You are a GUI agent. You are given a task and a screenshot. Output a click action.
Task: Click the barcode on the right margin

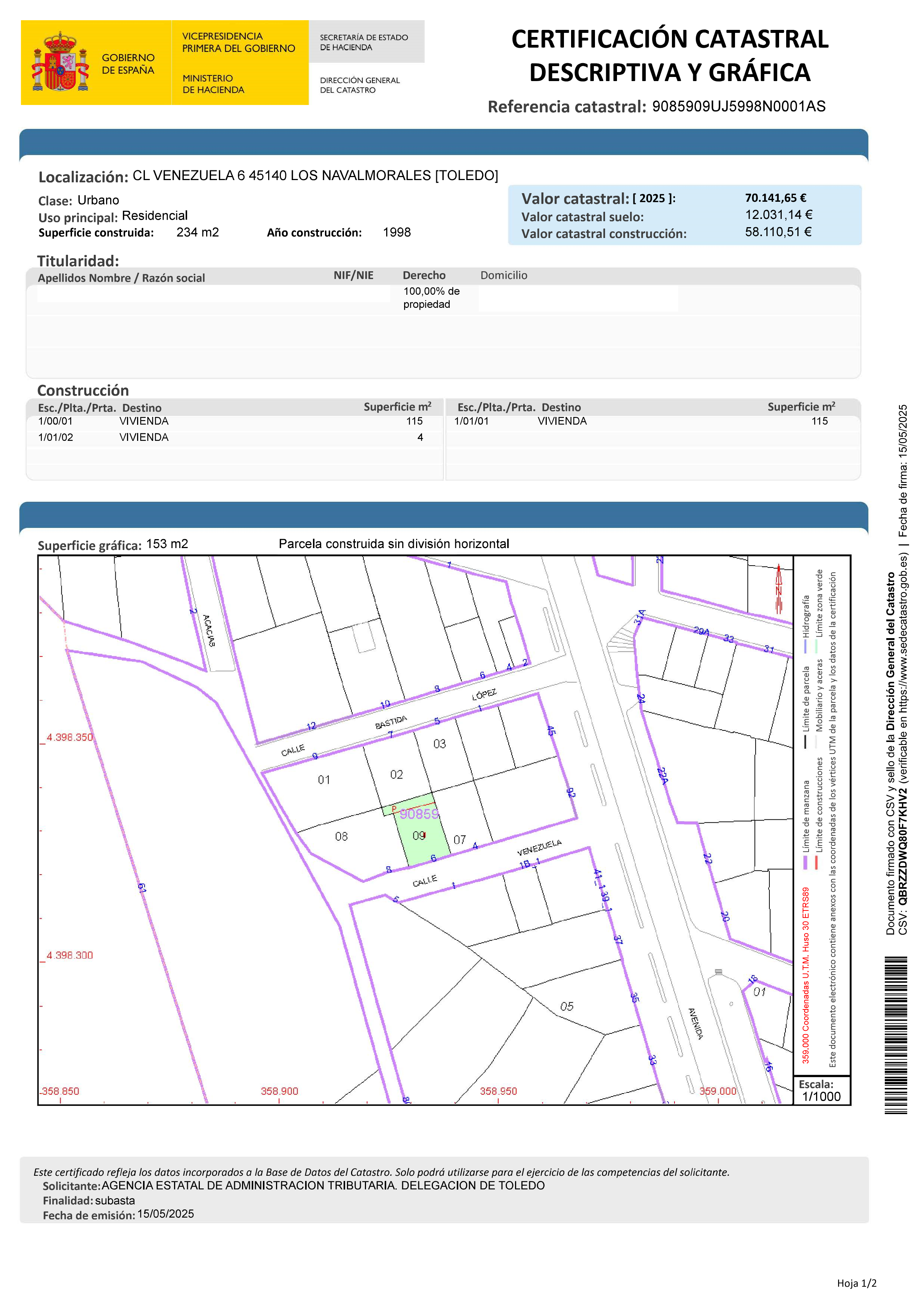896,1035
